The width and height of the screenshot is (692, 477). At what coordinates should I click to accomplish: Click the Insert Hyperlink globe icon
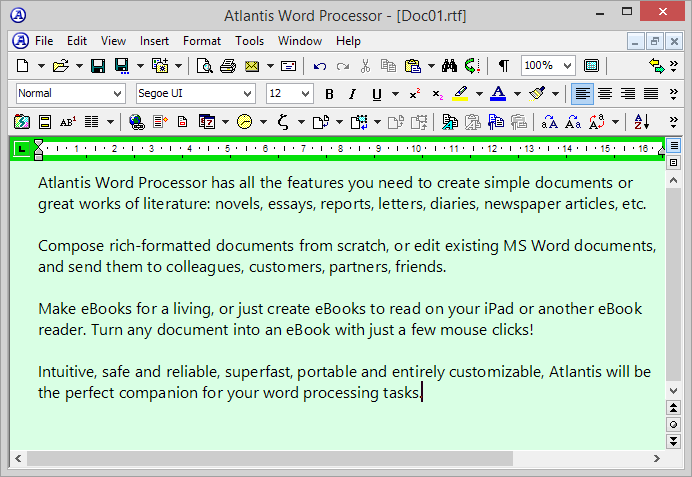tap(137, 122)
